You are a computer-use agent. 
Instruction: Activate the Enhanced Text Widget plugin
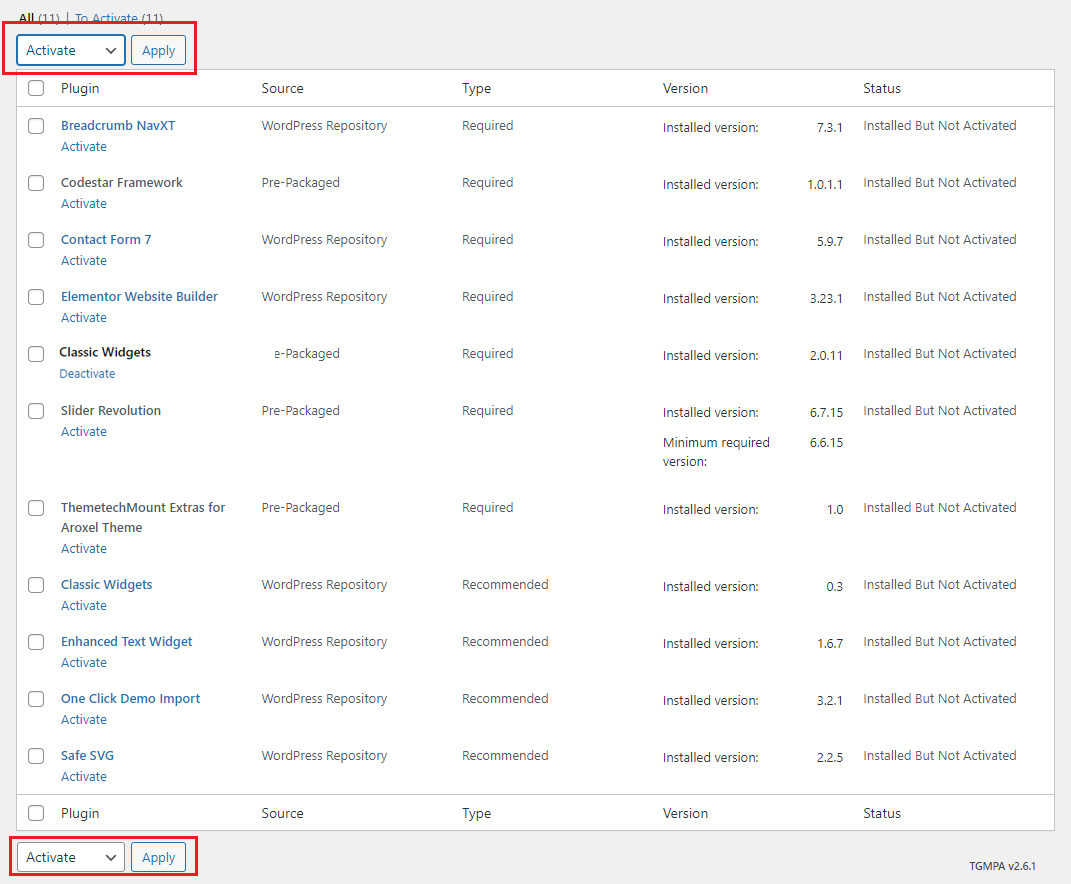tap(84, 663)
